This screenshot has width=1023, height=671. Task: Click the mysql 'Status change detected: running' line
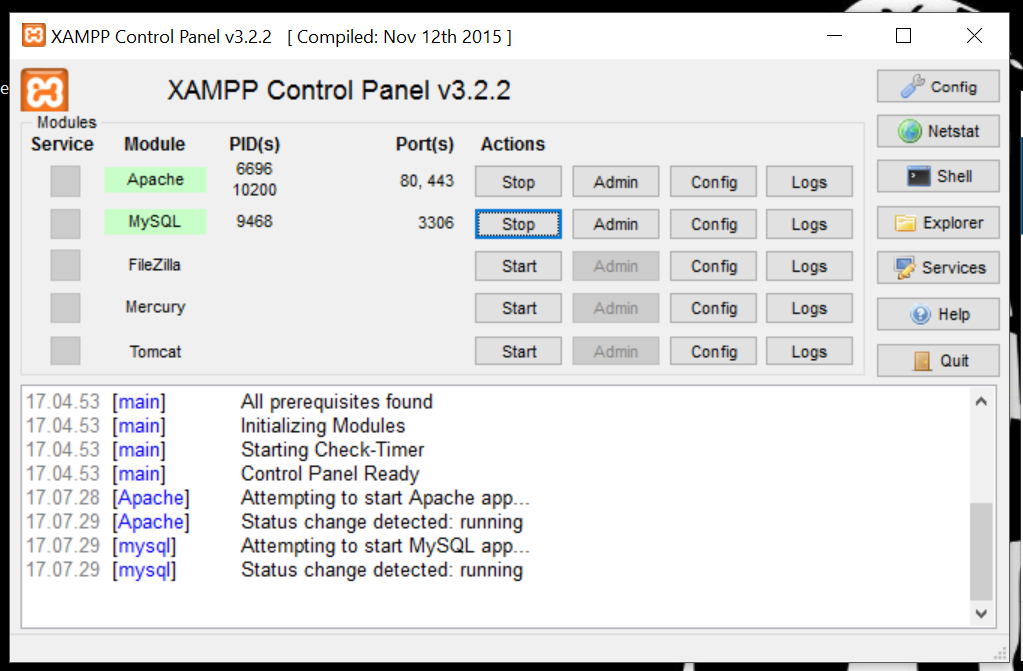[382, 570]
